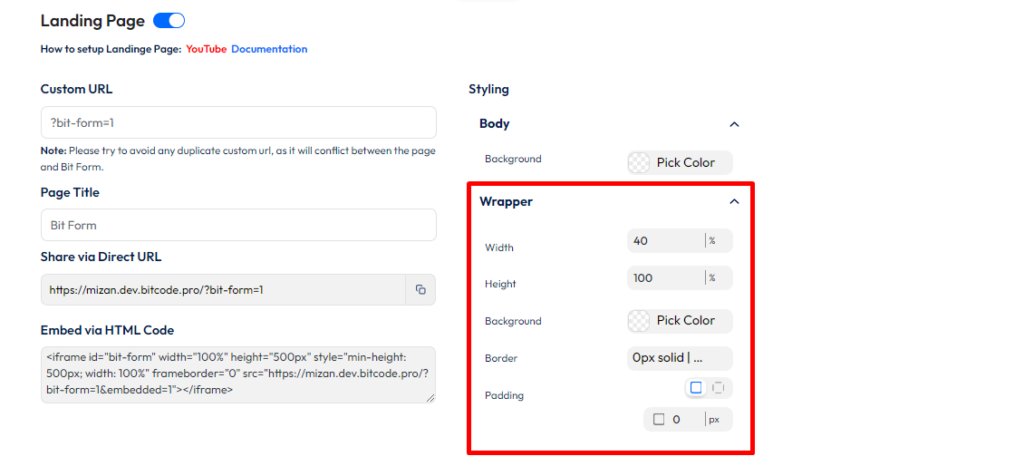Collapse the Wrapper styling section

(x=734, y=202)
